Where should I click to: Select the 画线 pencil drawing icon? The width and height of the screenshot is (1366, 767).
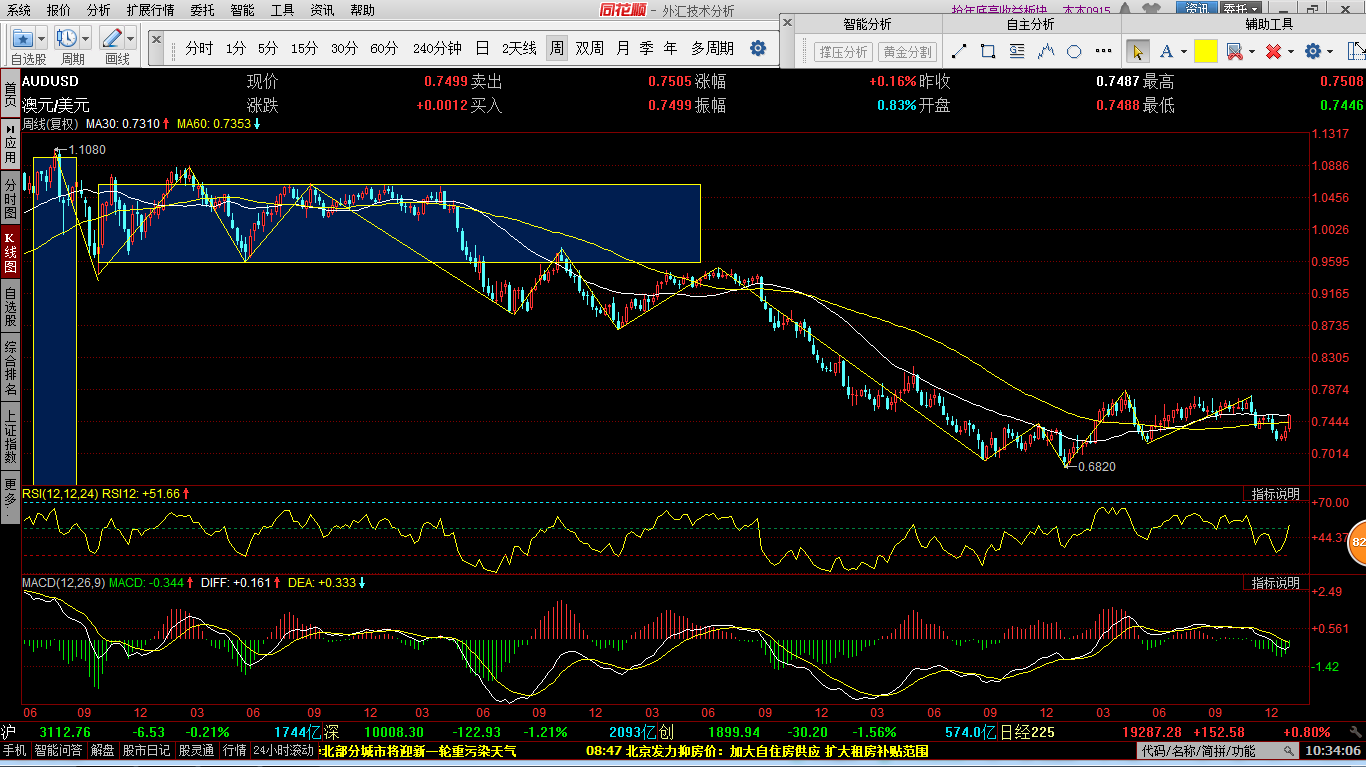click(111, 38)
